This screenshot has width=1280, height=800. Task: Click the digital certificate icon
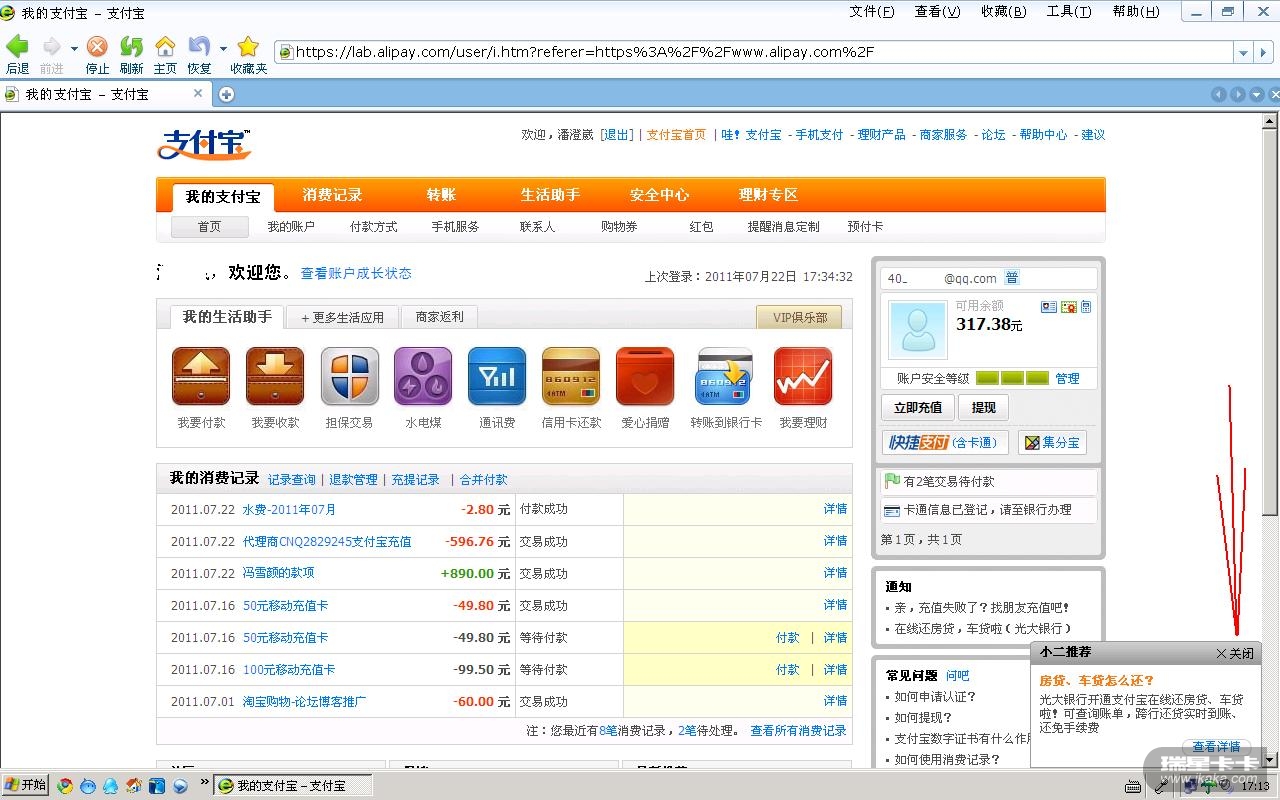coord(1068,307)
